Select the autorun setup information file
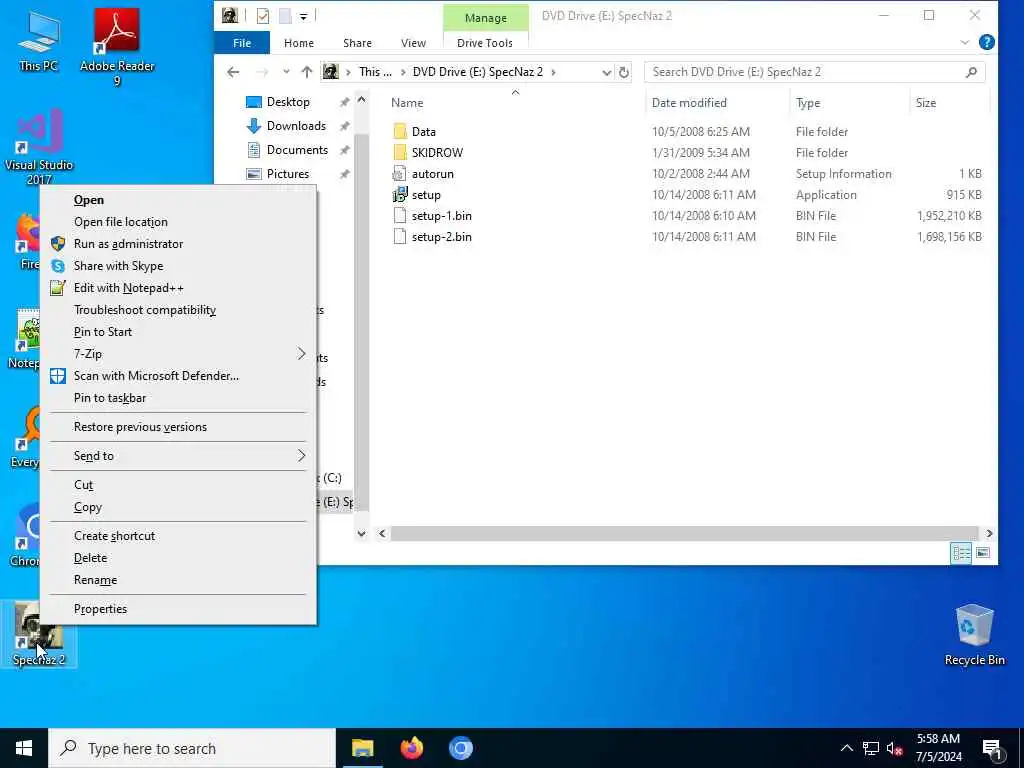Screen dimensions: 1024x768 point(432,174)
